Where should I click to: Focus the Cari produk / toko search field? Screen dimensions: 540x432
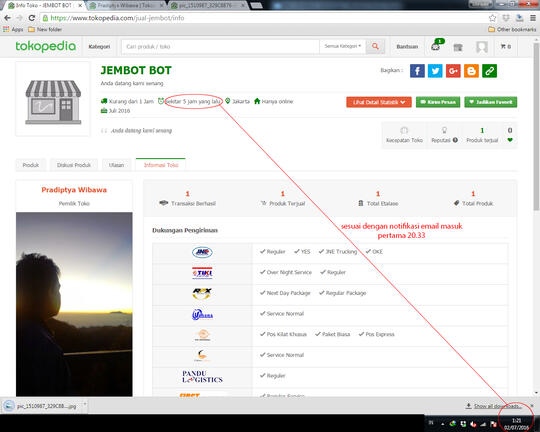(x=220, y=46)
